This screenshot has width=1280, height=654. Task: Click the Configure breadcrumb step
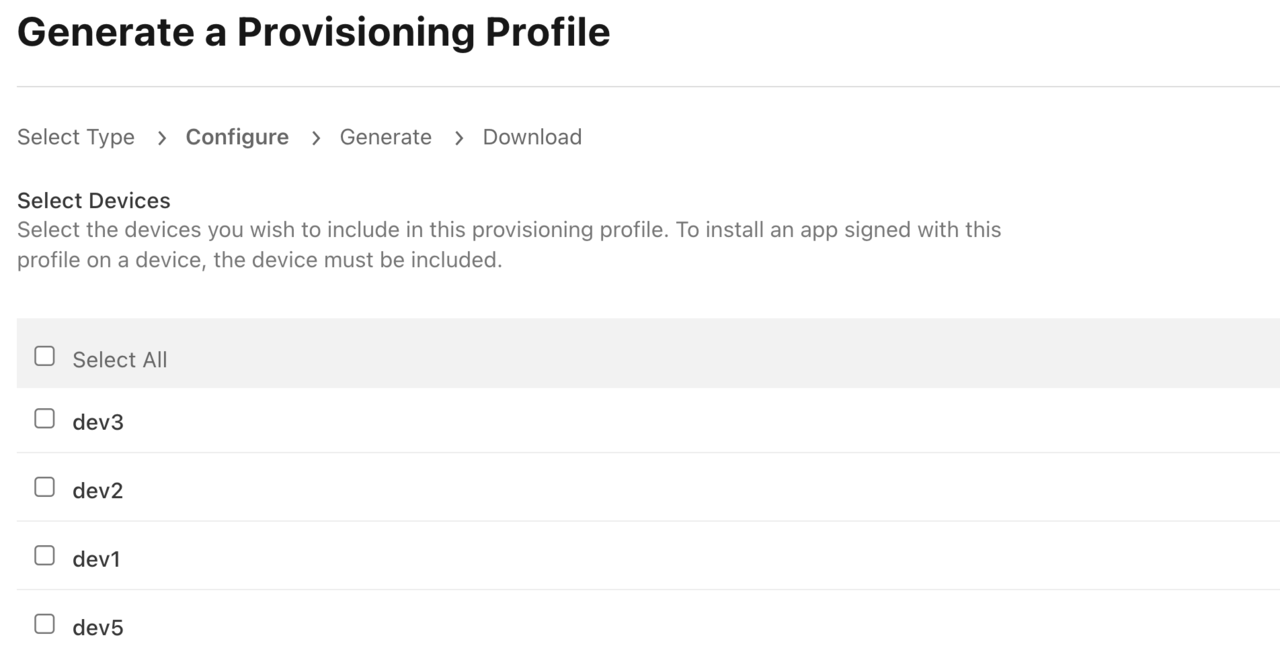(237, 137)
